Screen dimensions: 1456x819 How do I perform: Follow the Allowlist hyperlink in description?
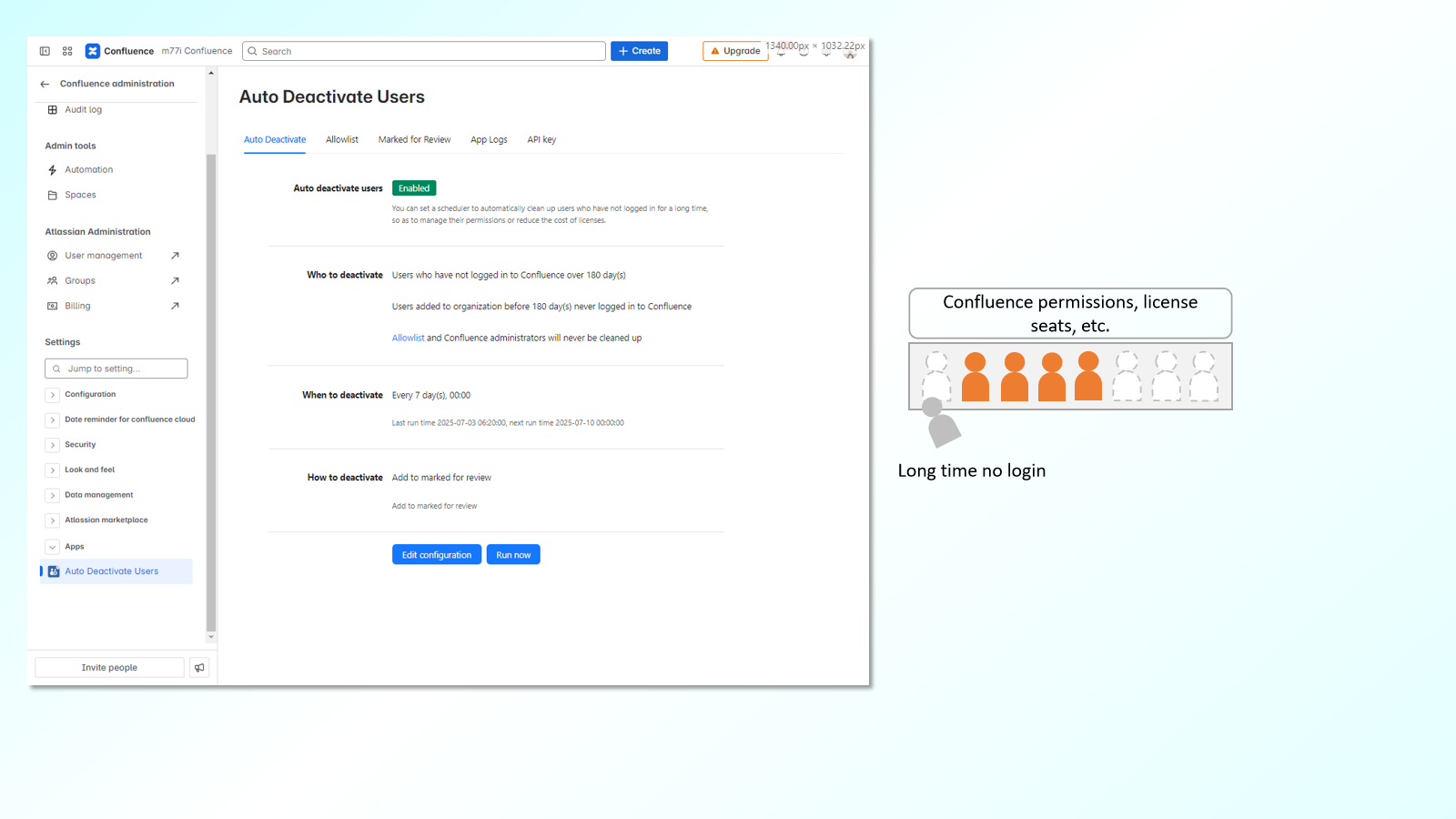408,338
